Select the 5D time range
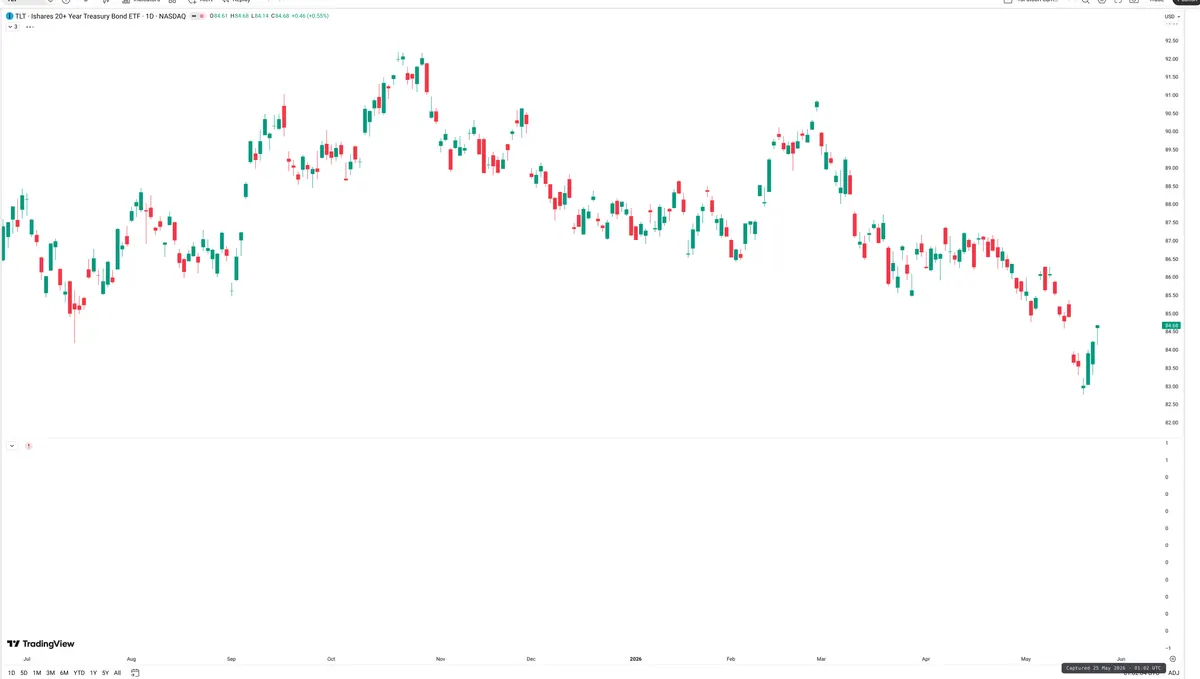This screenshot has height=679, width=1200. pyautogui.click(x=24, y=673)
